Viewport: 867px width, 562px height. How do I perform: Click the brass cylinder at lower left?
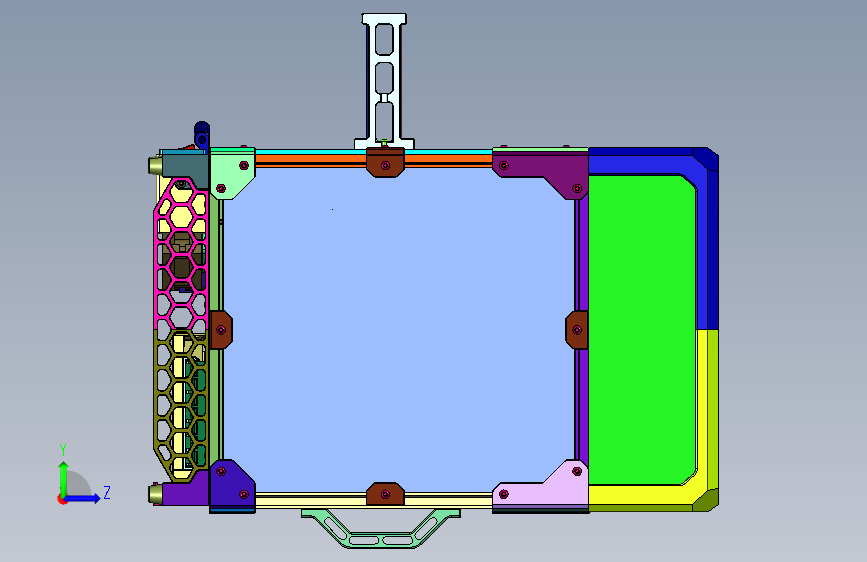(155, 493)
